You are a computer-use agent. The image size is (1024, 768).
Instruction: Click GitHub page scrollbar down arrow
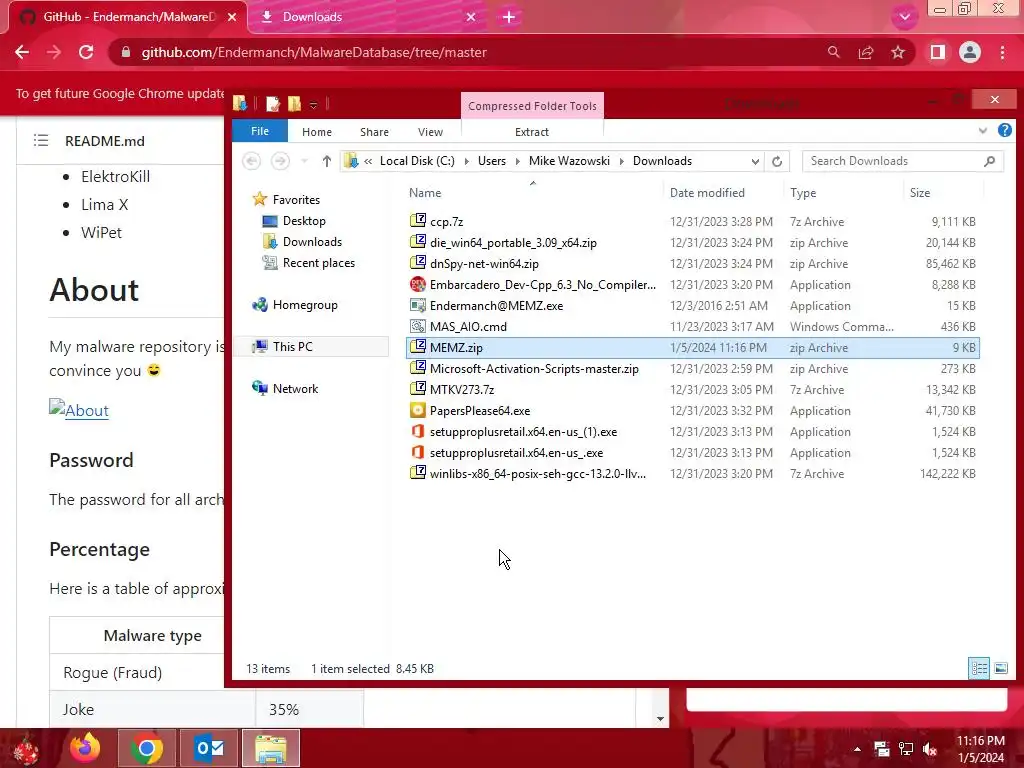point(660,718)
